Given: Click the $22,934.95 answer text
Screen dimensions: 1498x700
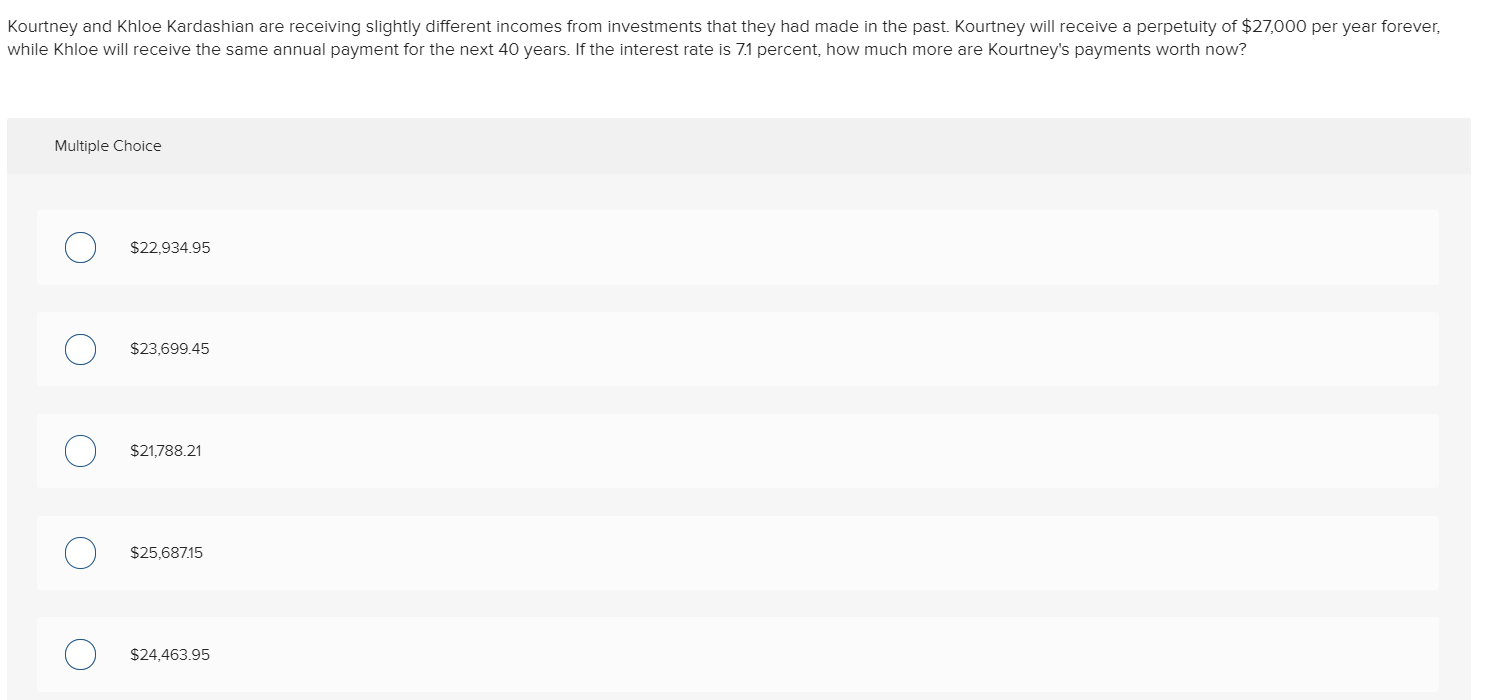Looking at the screenshot, I should [x=170, y=248].
